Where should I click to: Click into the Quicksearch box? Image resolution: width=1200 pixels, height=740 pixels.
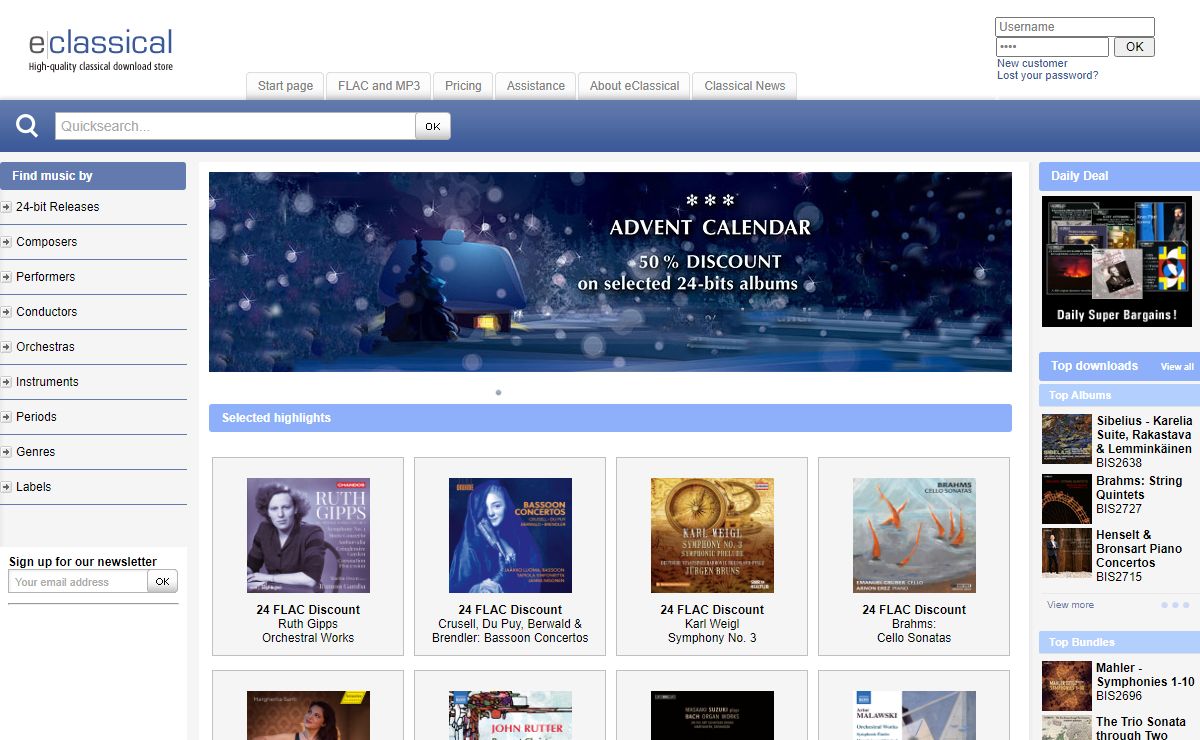[235, 126]
